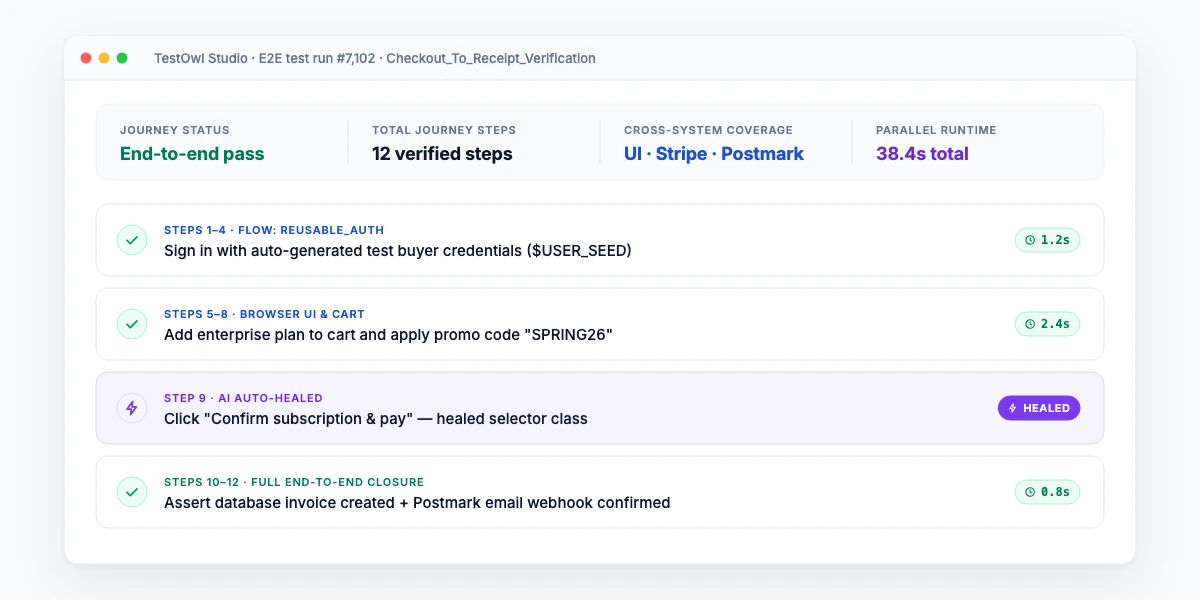Click the 0.8s duration badge
This screenshot has height=600, width=1200.
click(1047, 492)
